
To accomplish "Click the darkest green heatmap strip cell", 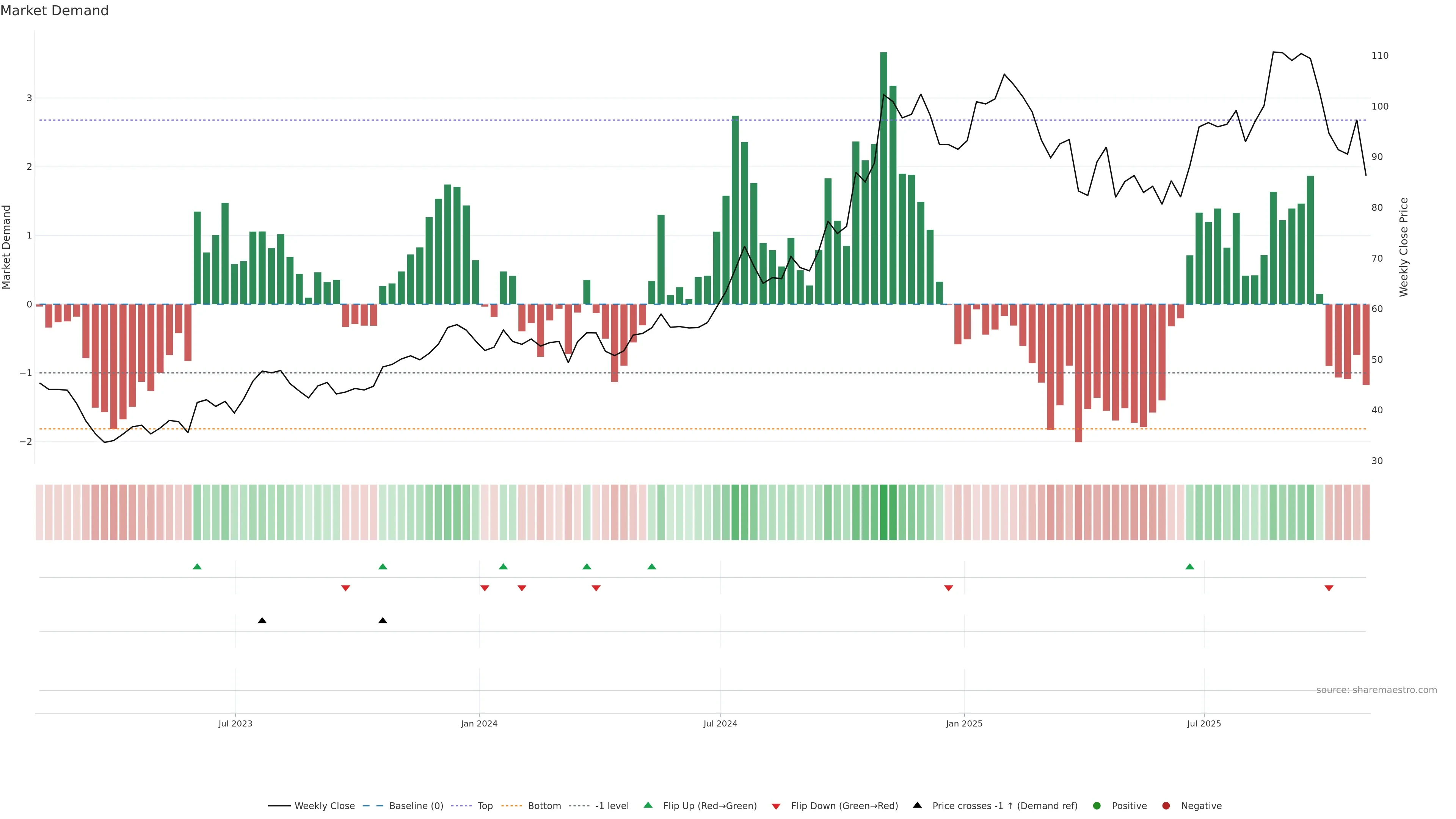I will pyautogui.click(x=883, y=512).
